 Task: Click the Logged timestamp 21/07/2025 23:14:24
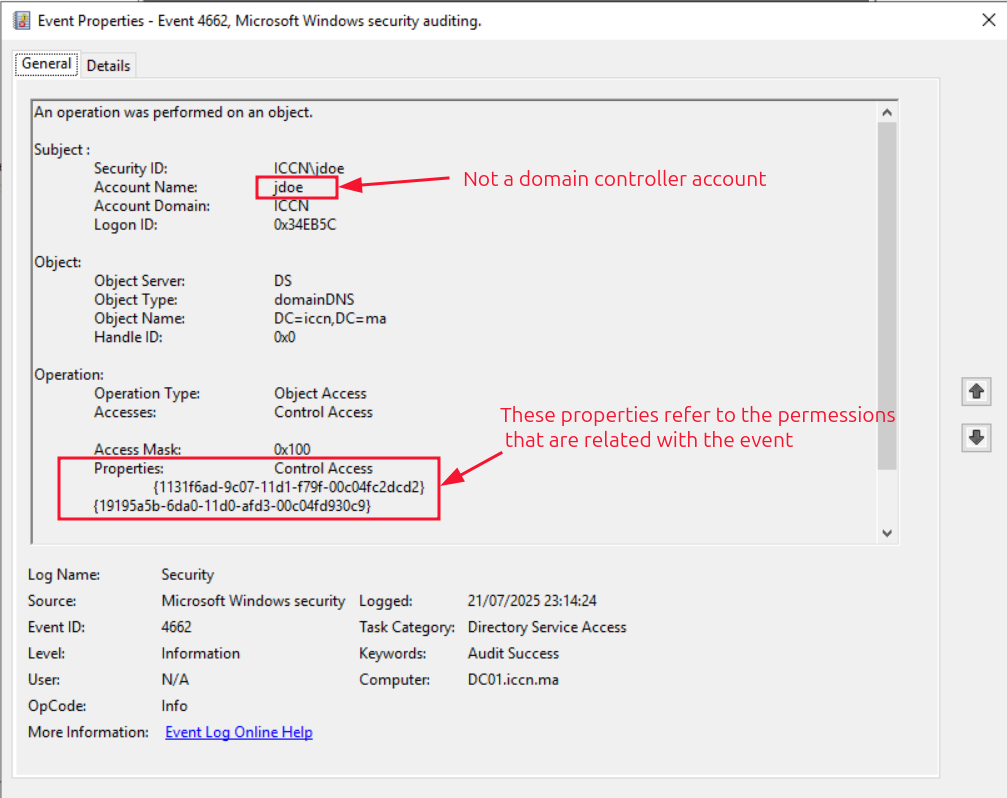(532, 601)
